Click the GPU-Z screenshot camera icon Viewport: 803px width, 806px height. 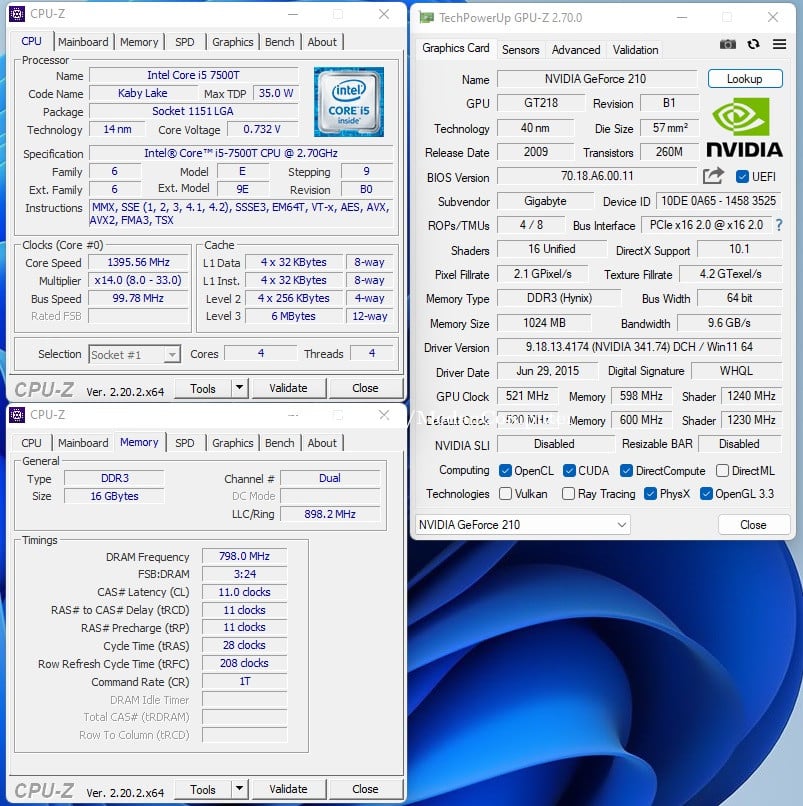click(727, 44)
